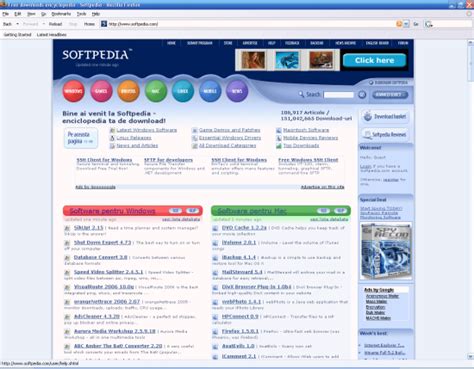Open the Tools menu
The image size is (474, 369).
[x=81, y=14]
